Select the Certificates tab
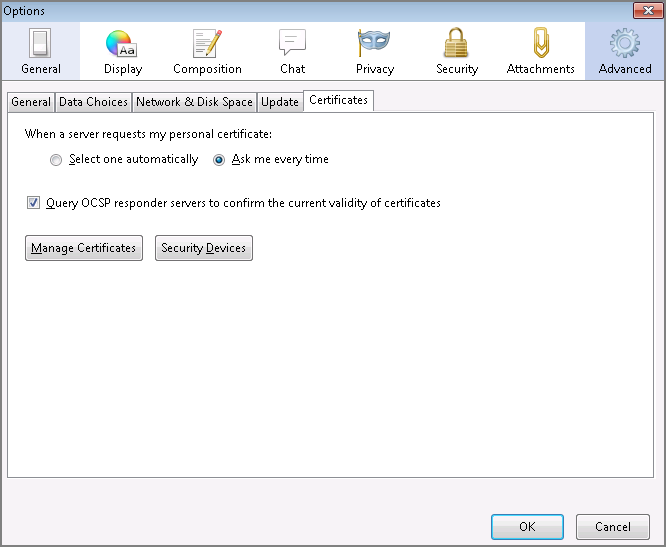 click(x=339, y=101)
